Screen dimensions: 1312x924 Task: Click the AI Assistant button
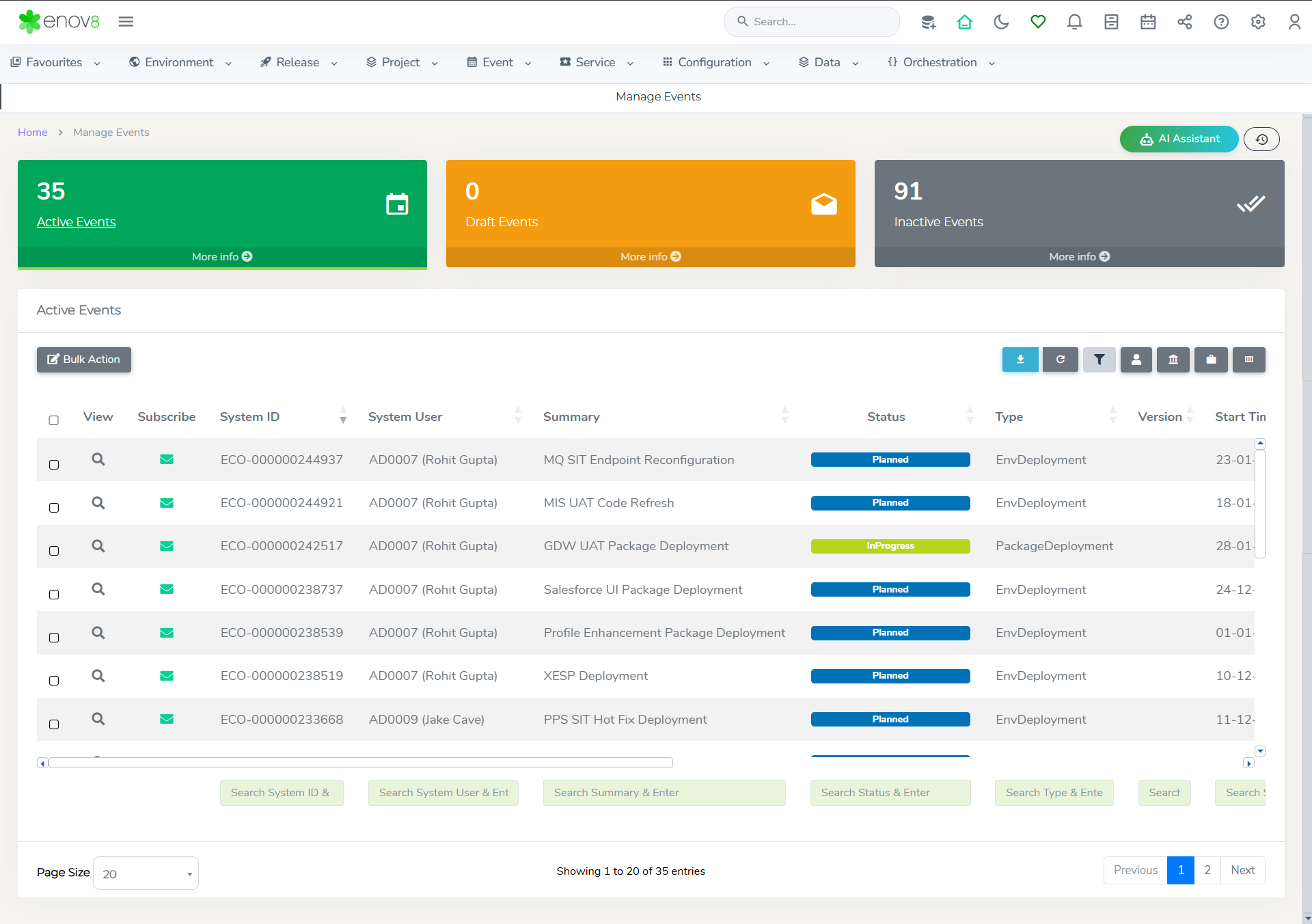click(x=1179, y=139)
